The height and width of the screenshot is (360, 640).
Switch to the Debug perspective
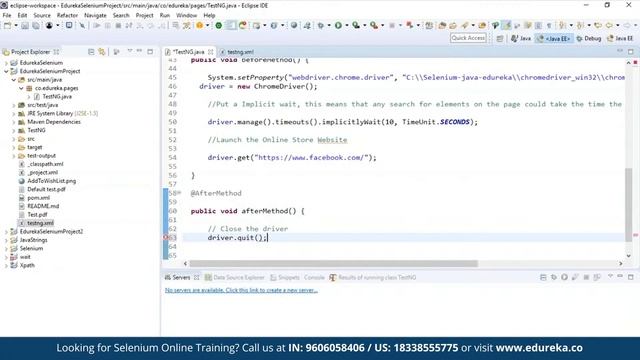pyautogui.click(x=589, y=38)
